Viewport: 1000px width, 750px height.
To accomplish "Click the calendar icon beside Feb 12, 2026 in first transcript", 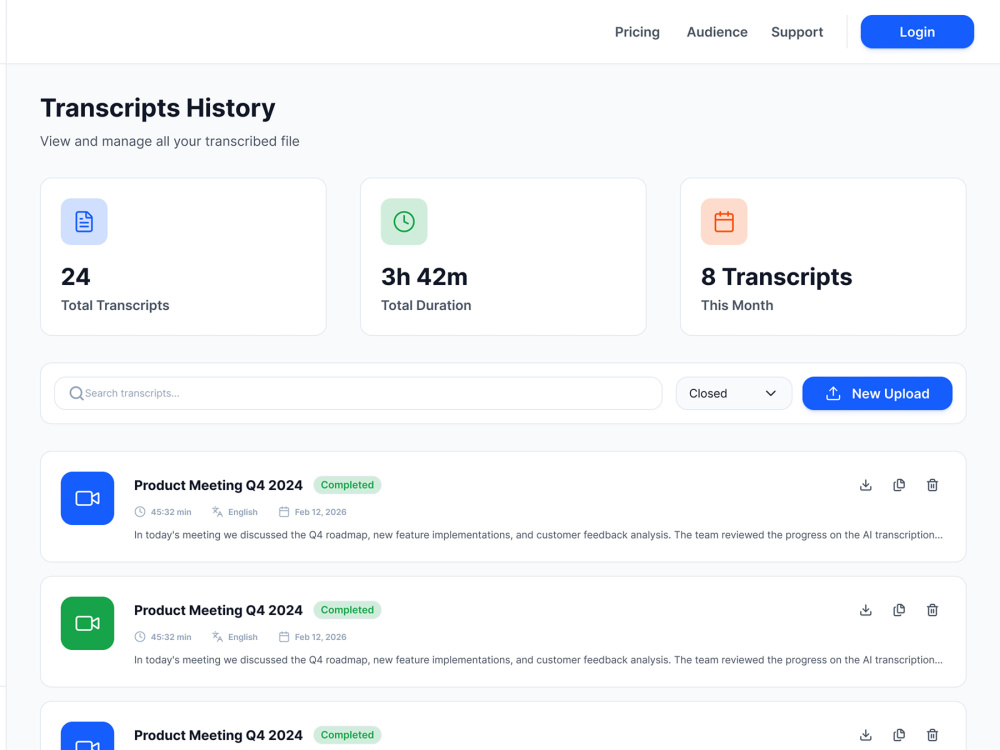I will pos(284,511).
